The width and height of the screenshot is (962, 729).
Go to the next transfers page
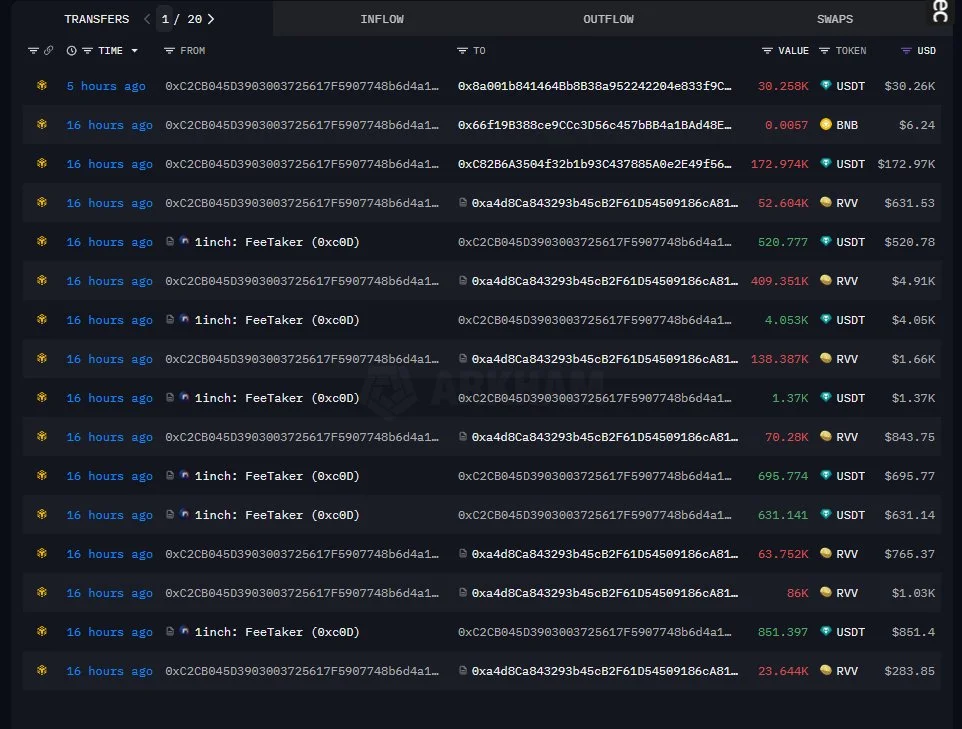click(211, 19)
